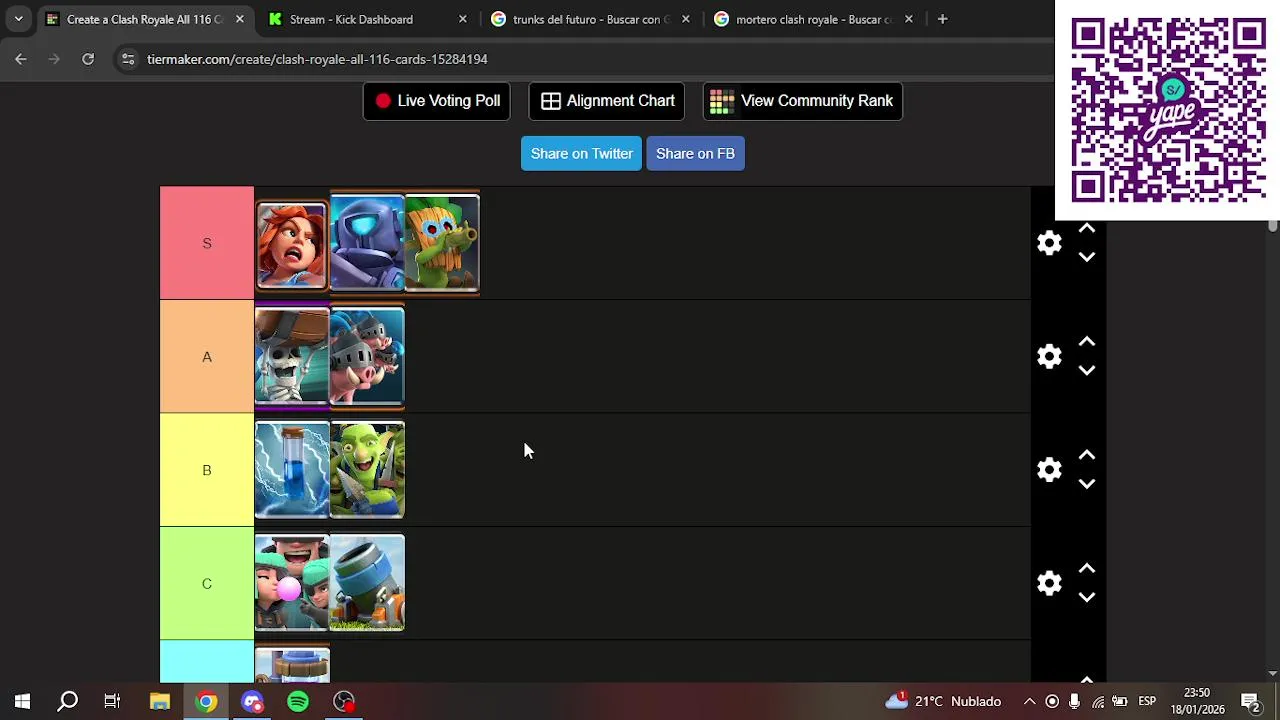View site information icon in address bar
This screenshot has width=1280, height=720.
coord(127,59)
